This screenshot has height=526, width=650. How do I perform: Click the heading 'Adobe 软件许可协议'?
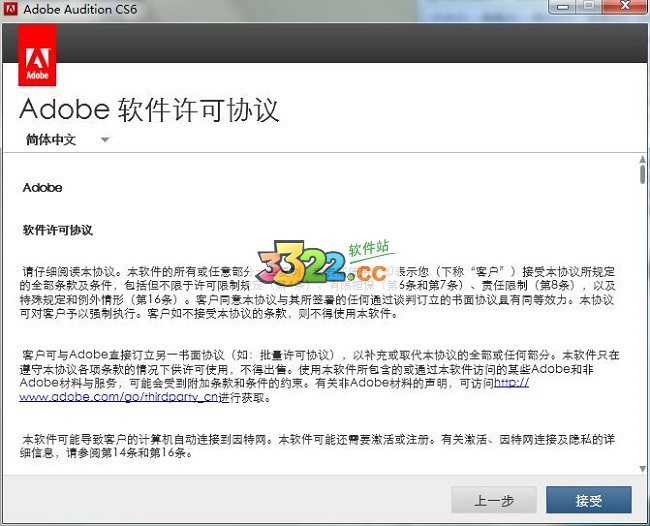coord(149,110)
